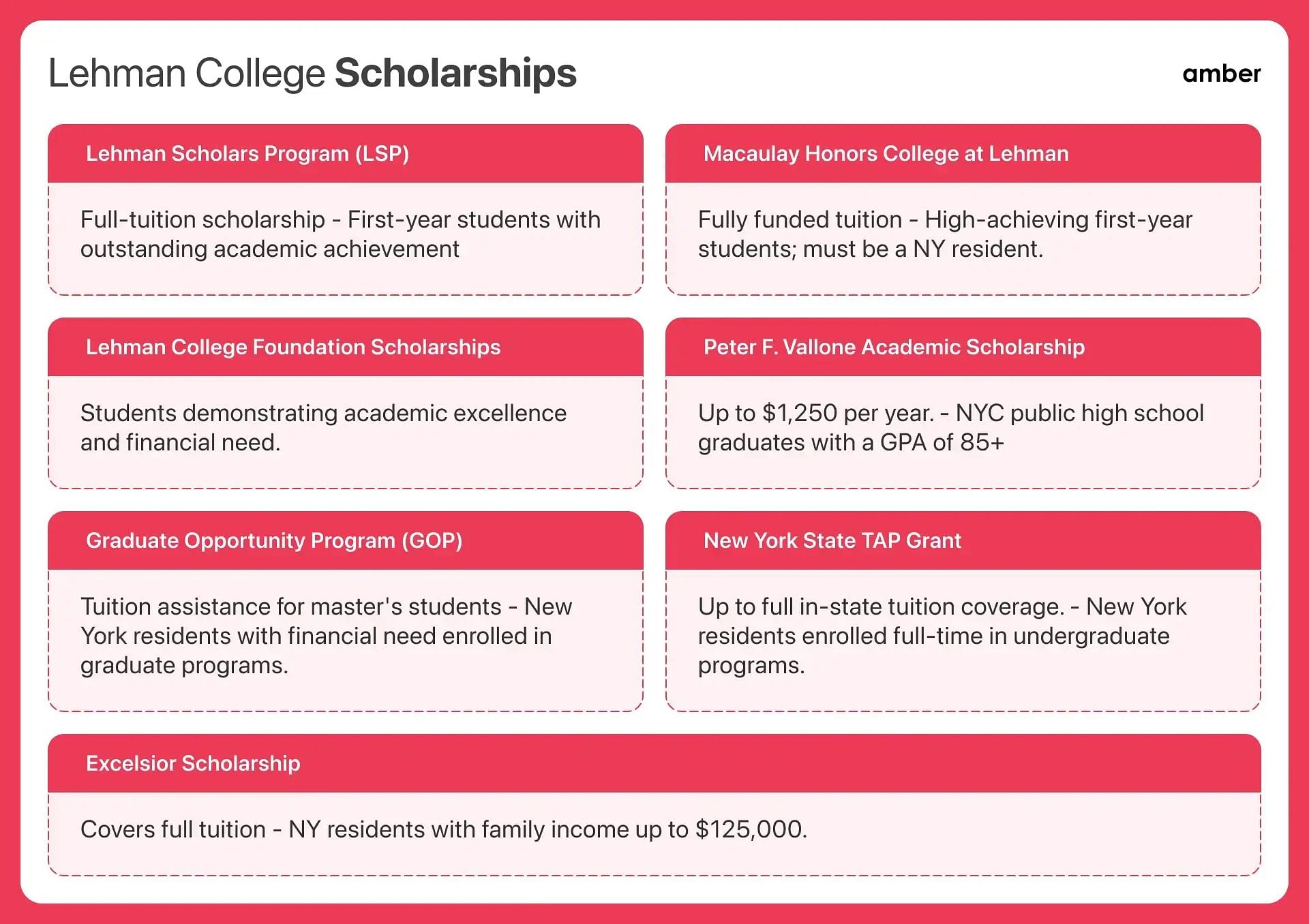Click the Graduate Opportunity Program (GOP) header
Viewport: 1309px width, 924px height.
pyautogui.click(x=346, y=540)
